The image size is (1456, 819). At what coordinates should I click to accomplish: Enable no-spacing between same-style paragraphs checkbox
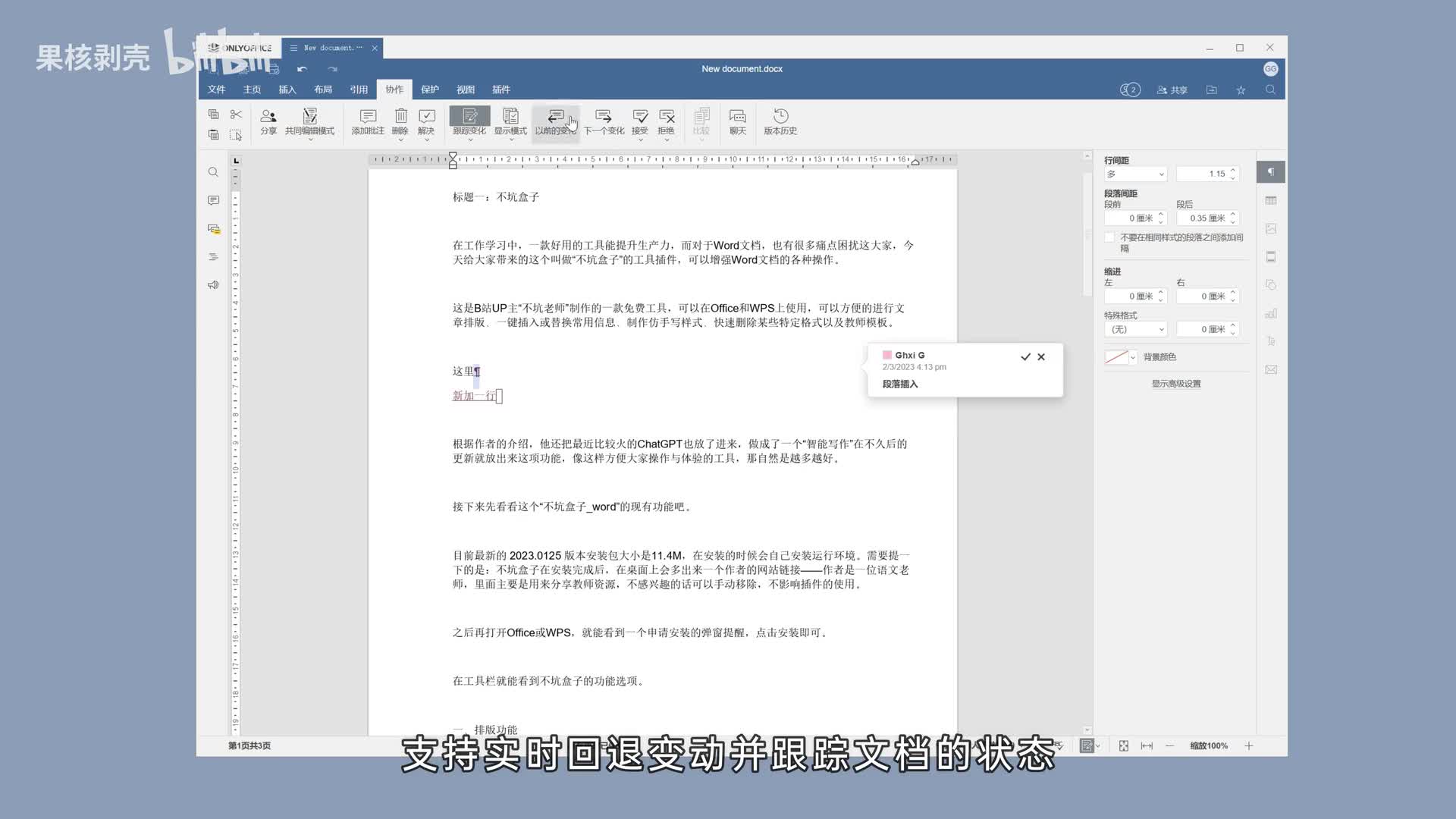[x=1110, y=238]
